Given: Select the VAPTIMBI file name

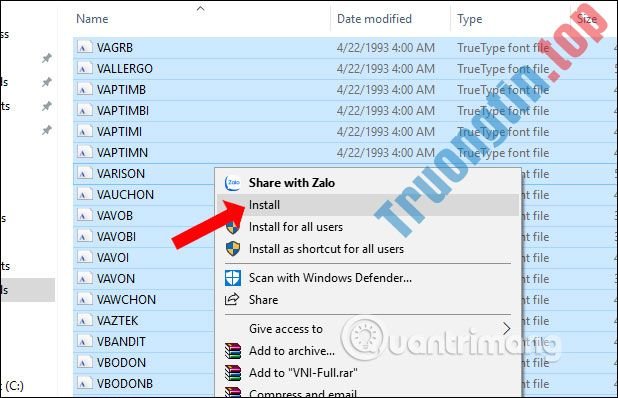Looking at the screenshot, I should click(x=123, y=111).
